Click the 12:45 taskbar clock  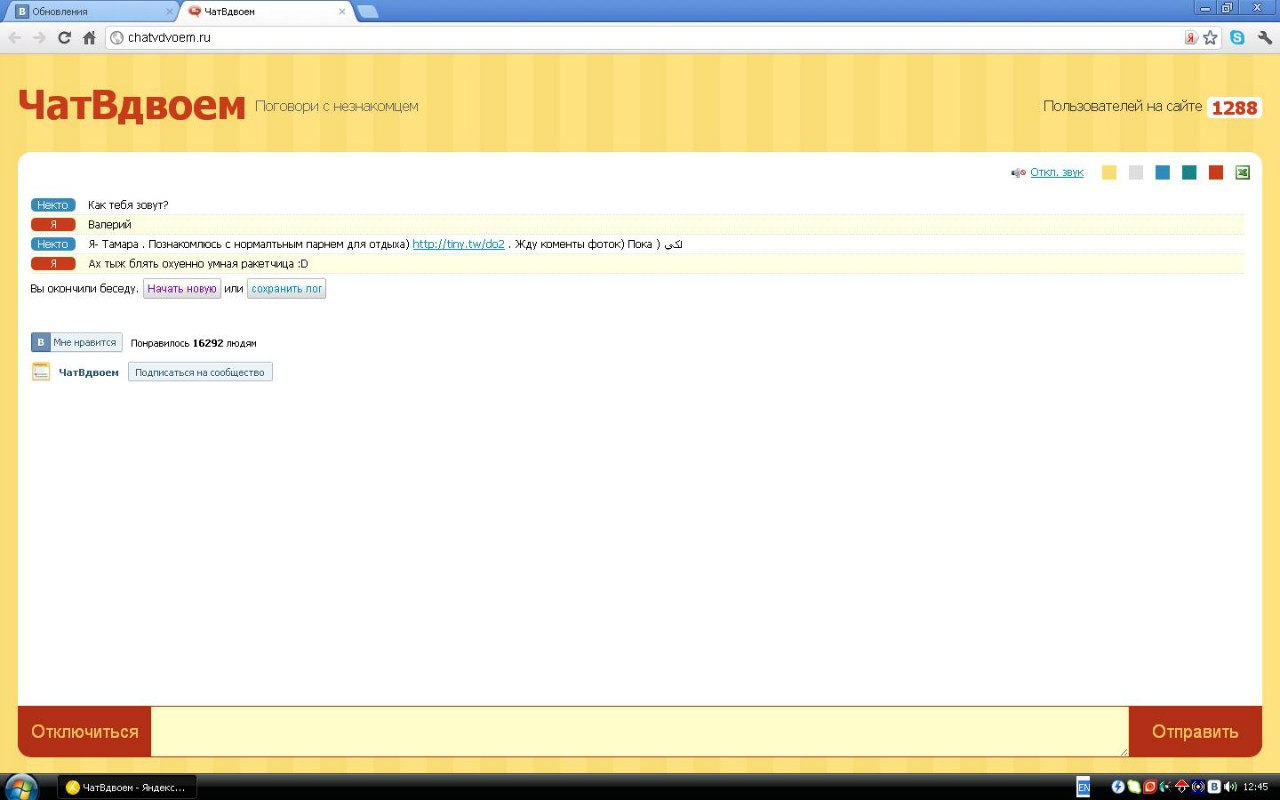click(1255, 787)
